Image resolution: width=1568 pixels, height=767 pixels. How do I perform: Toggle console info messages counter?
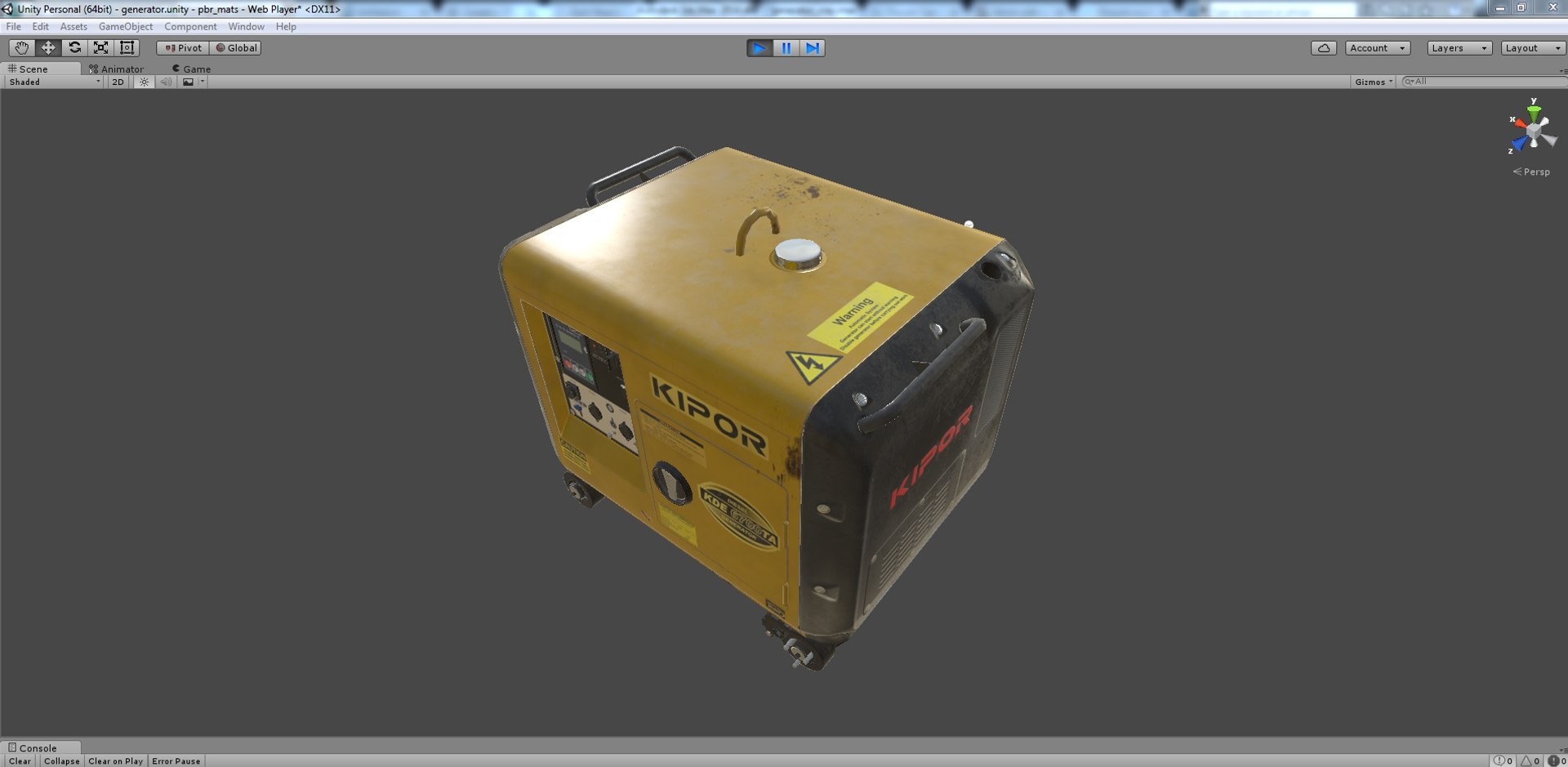(1503, 761)
